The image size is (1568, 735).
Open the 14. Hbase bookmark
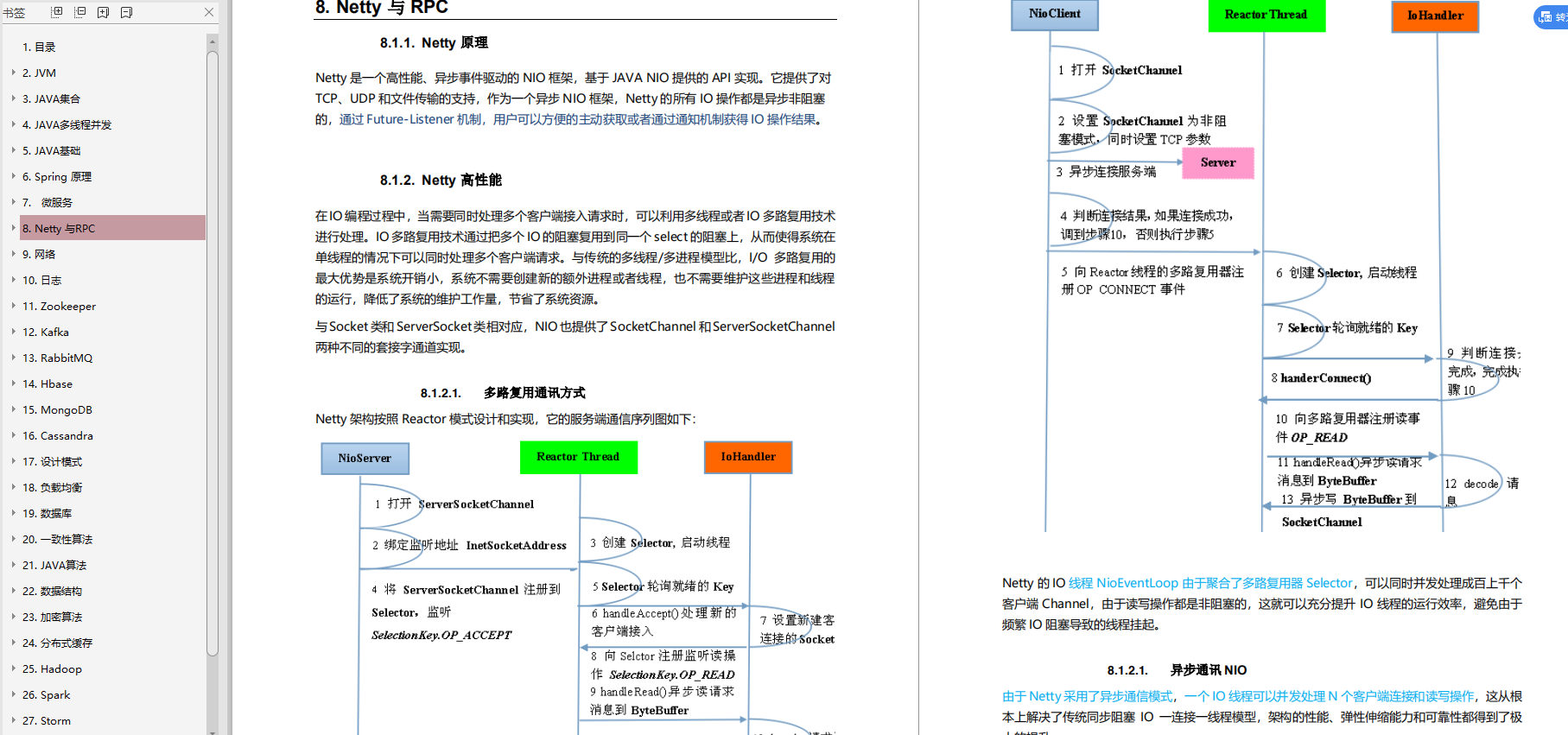click(x=48, y=383)
